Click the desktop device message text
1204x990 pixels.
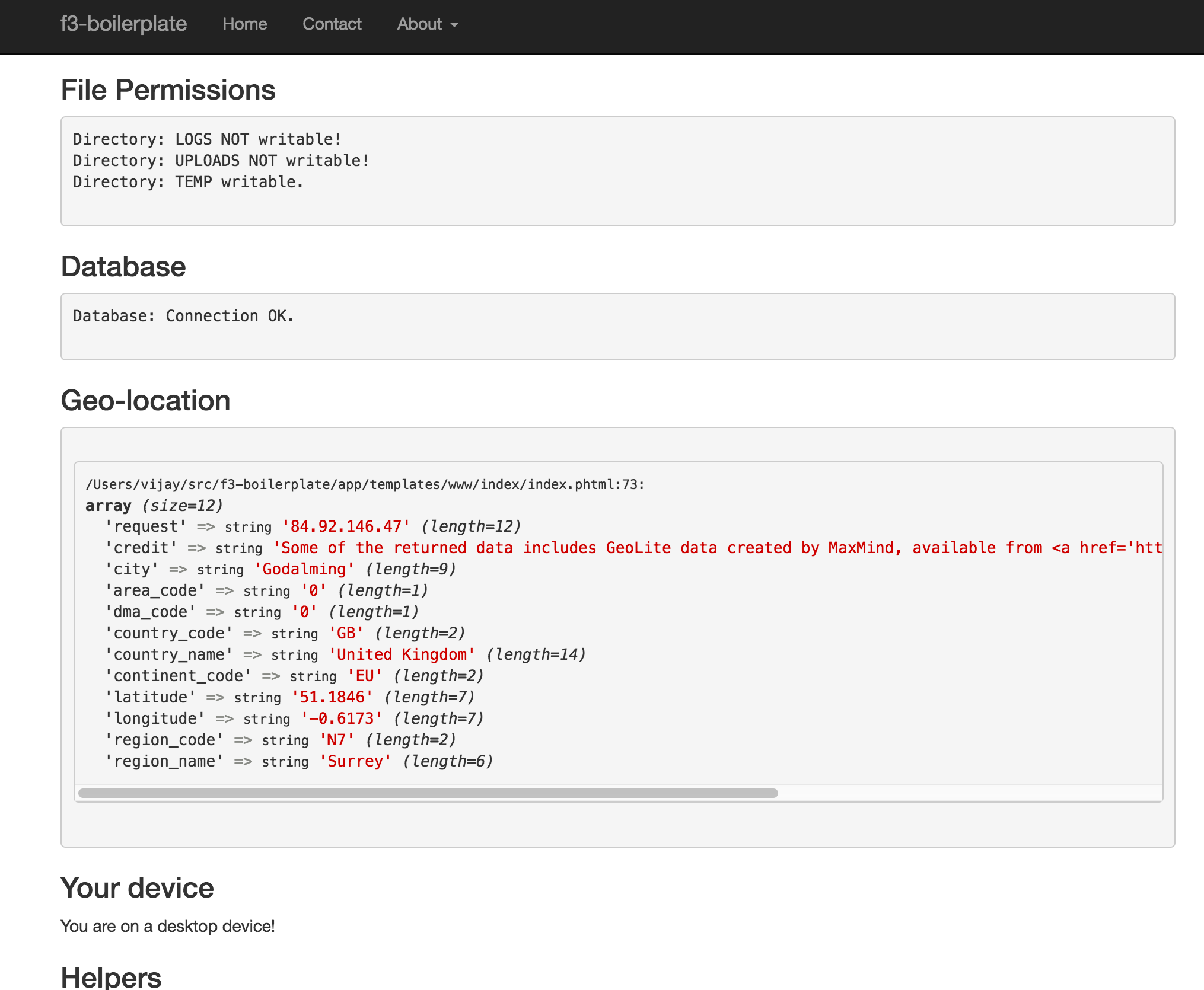(168, 926)
